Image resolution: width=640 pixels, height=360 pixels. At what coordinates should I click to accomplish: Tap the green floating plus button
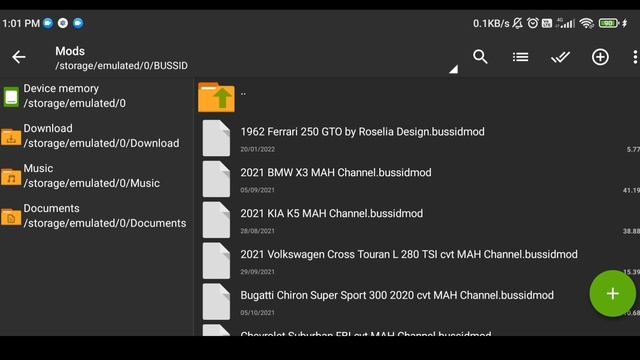pyautogui.click(x=612, y=293)
